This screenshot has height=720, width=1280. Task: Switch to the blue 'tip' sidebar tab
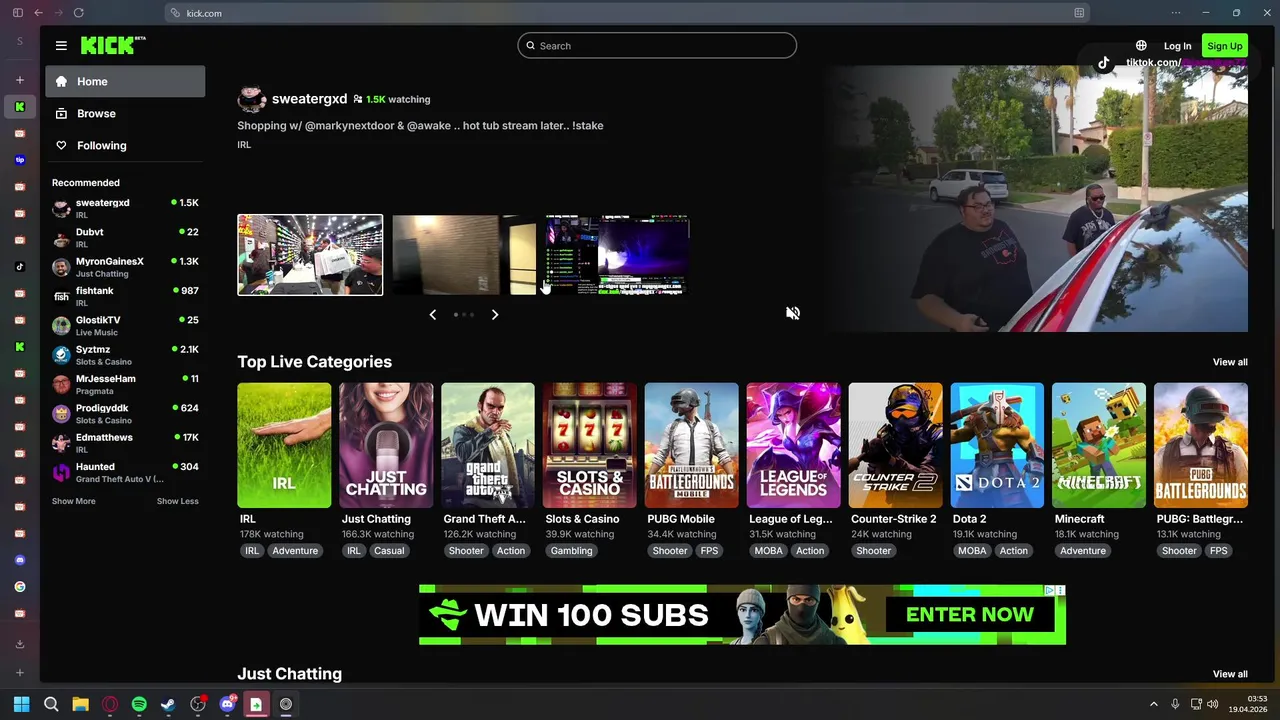pos(19,160)
